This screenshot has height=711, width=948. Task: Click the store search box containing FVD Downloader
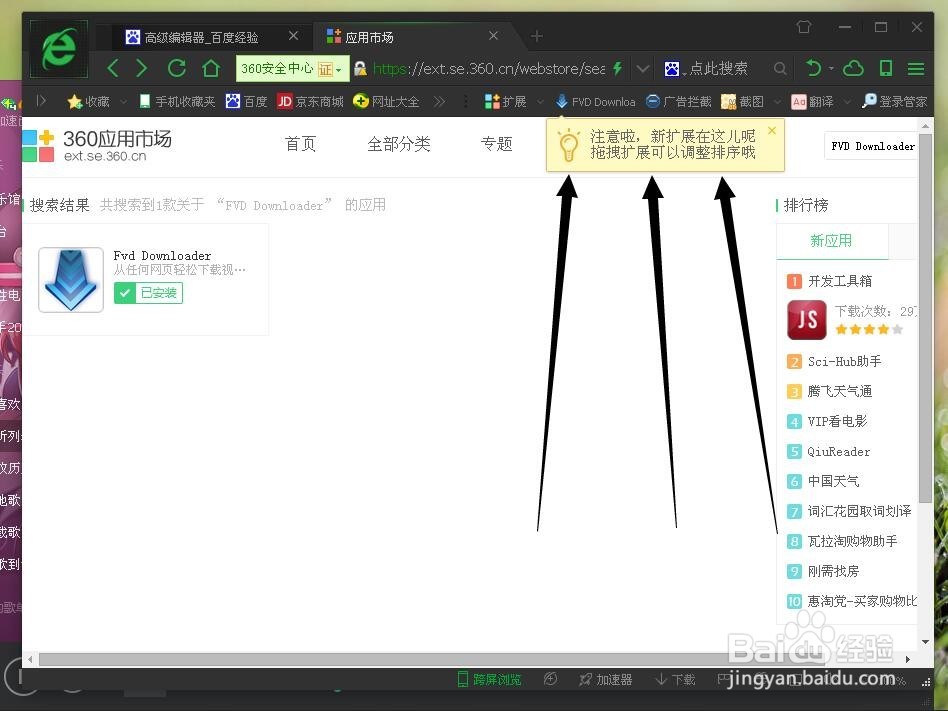871,146
